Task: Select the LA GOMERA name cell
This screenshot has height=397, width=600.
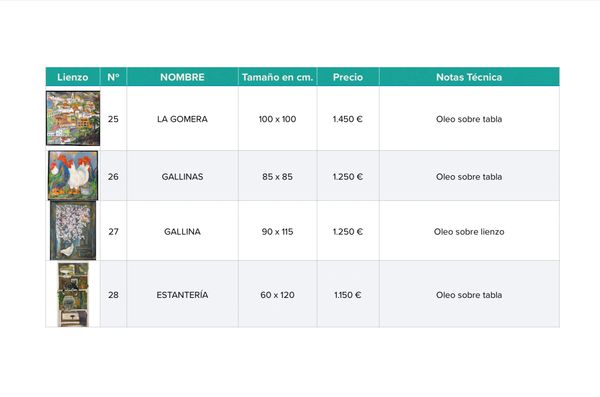Action: pyautogui.click(x=182, y=119)
